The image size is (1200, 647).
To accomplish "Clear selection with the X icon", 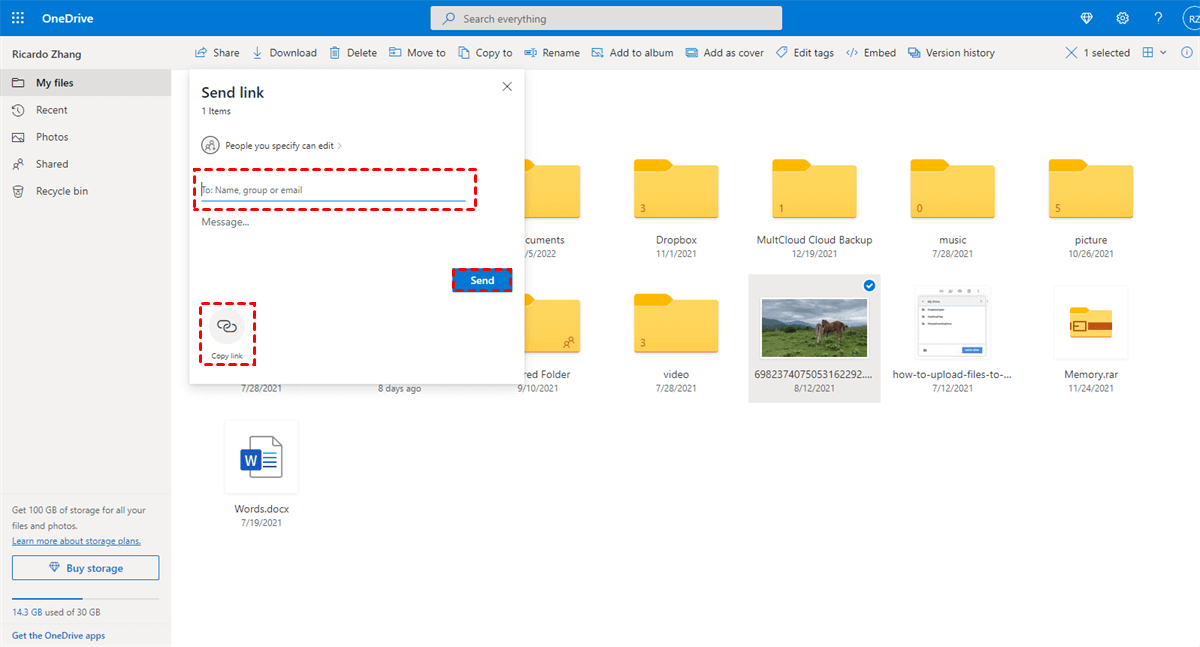I will (x=1071, y=53).
